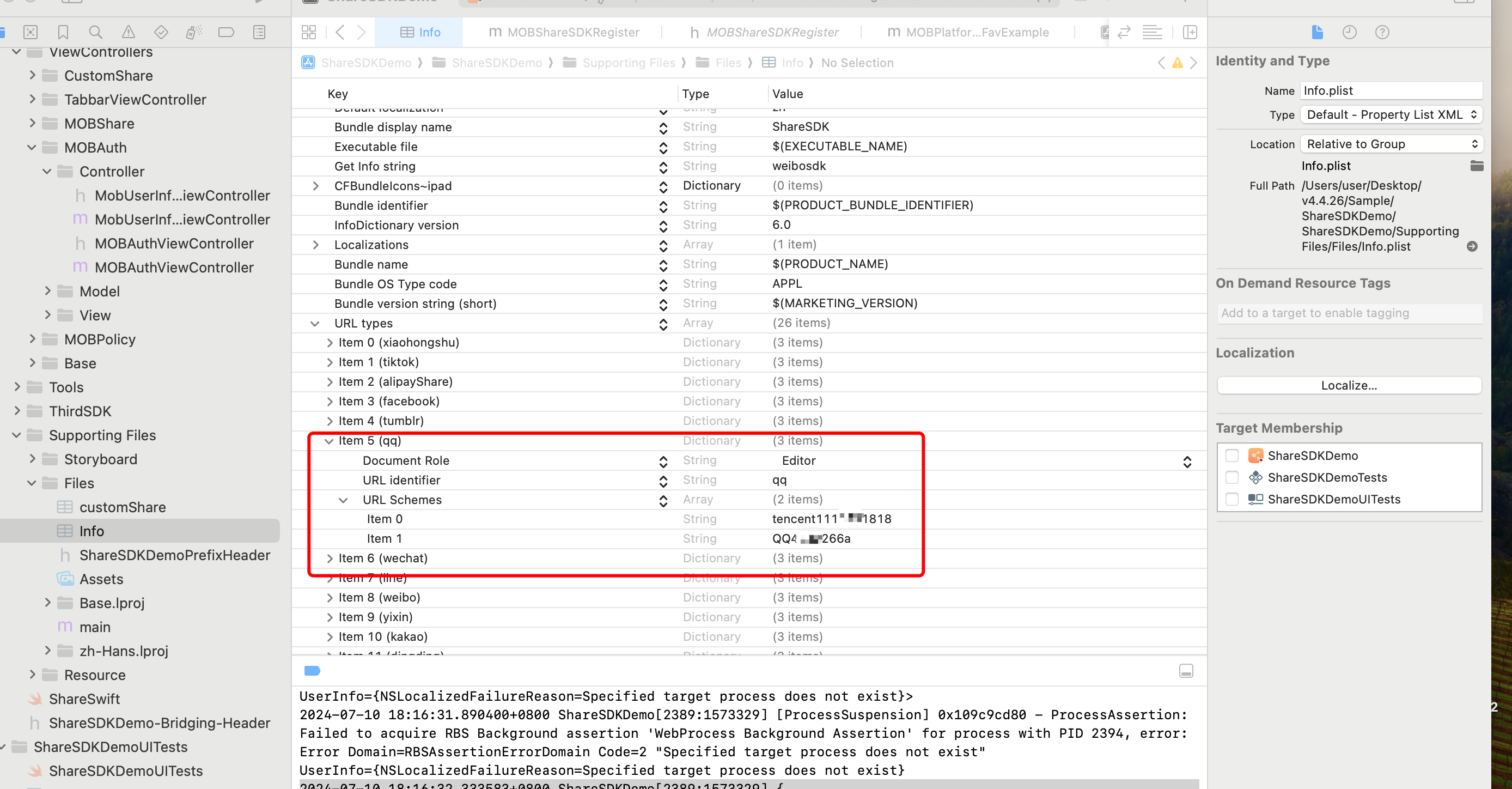
Task: Expand Item 6 (wechat) dictionary row
Action: (x=330, y=559)
